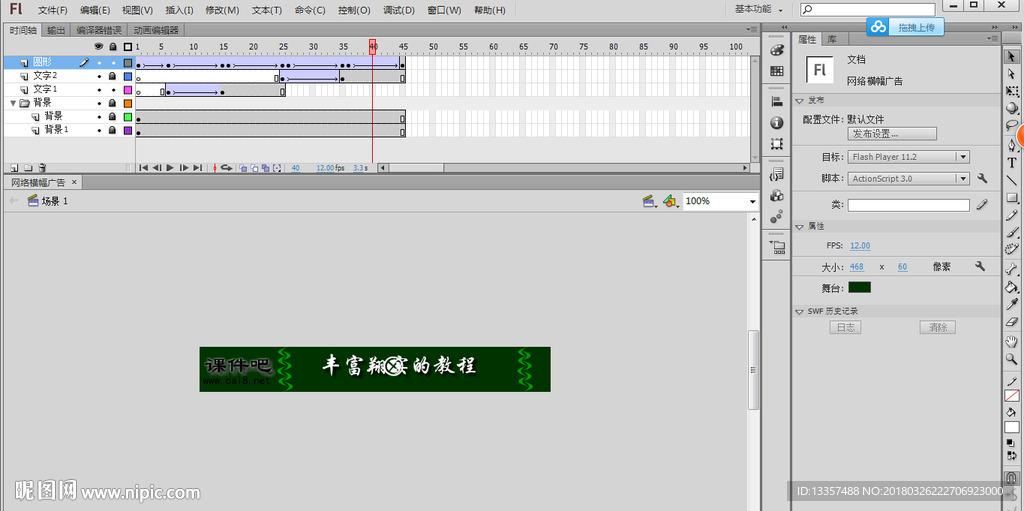
Task: Open the Code Snippets panel icon
Action: pos(777,174)
